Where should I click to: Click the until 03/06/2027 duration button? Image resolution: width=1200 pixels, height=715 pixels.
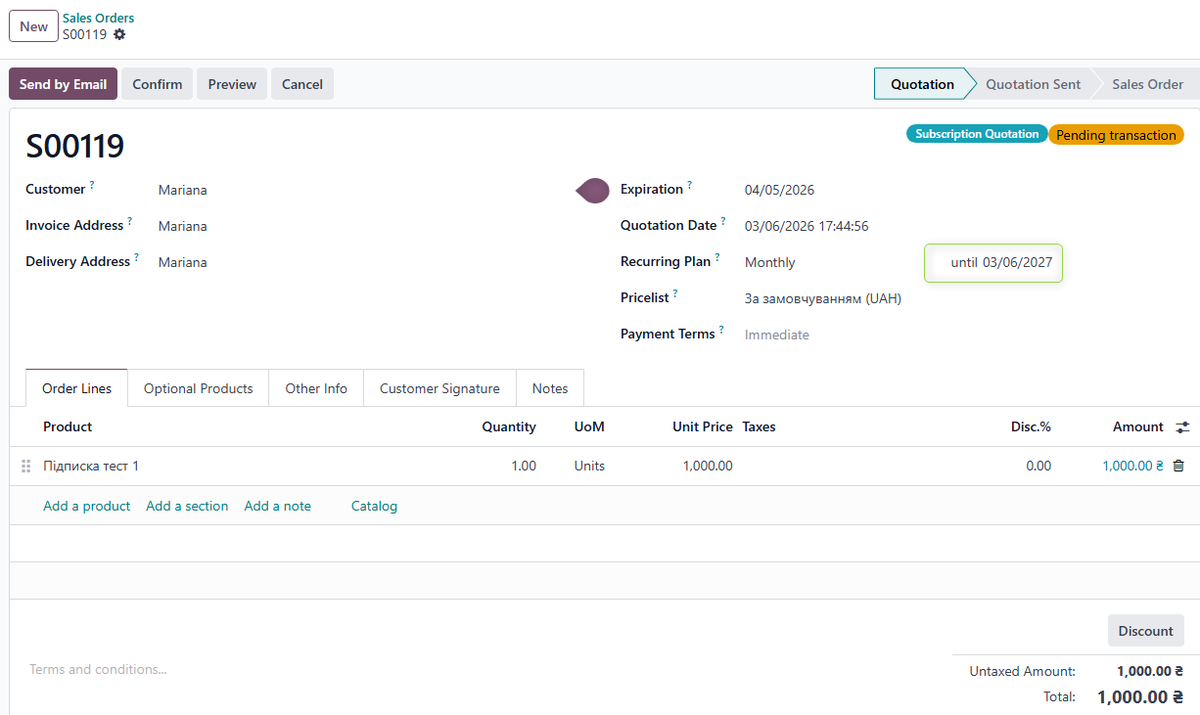pos(993,262)
